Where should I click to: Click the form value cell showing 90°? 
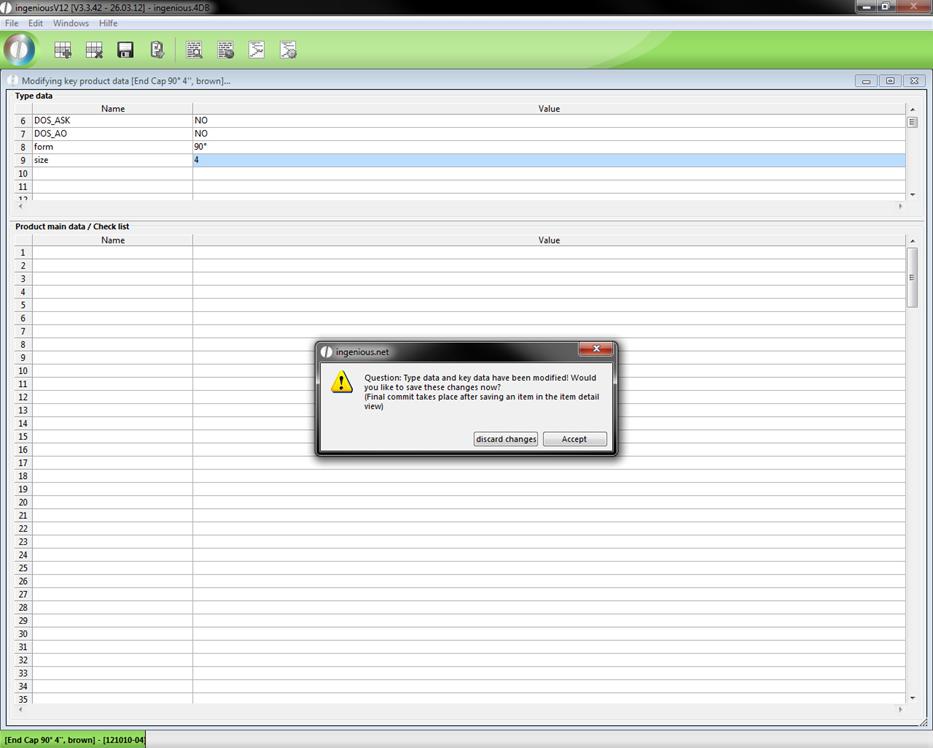[548, 147]
